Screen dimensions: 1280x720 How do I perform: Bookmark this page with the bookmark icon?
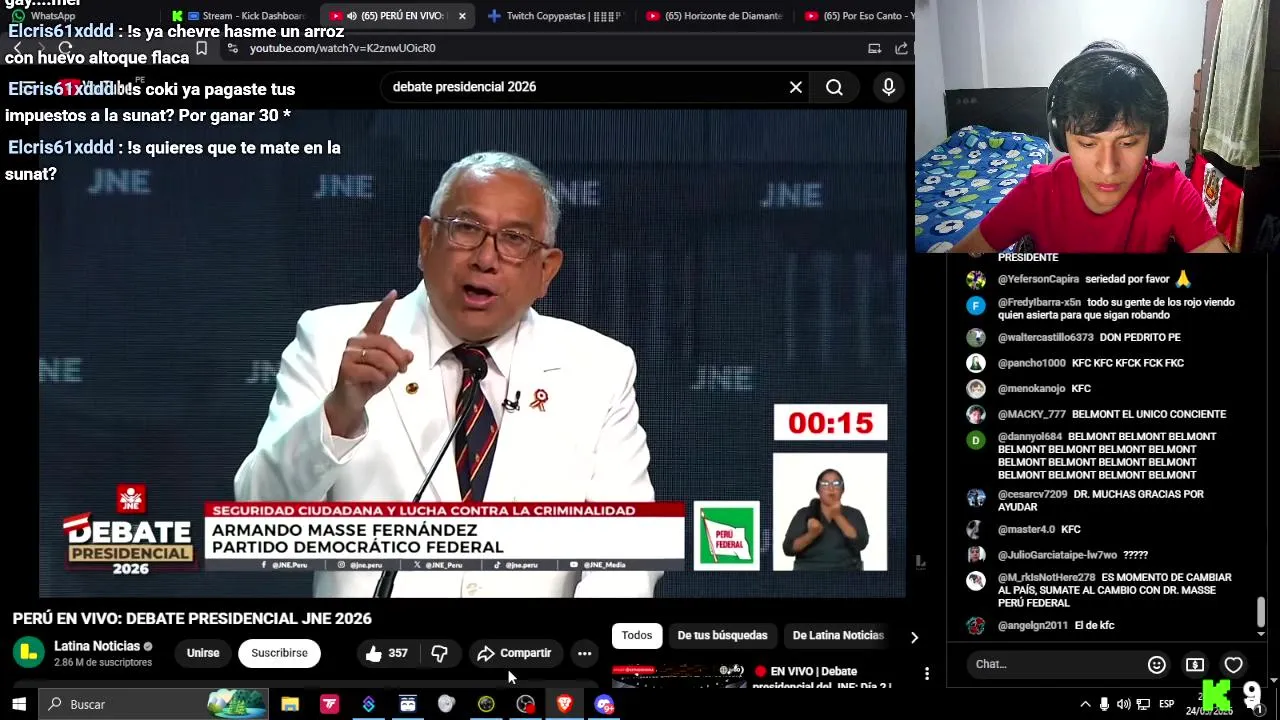201,48
